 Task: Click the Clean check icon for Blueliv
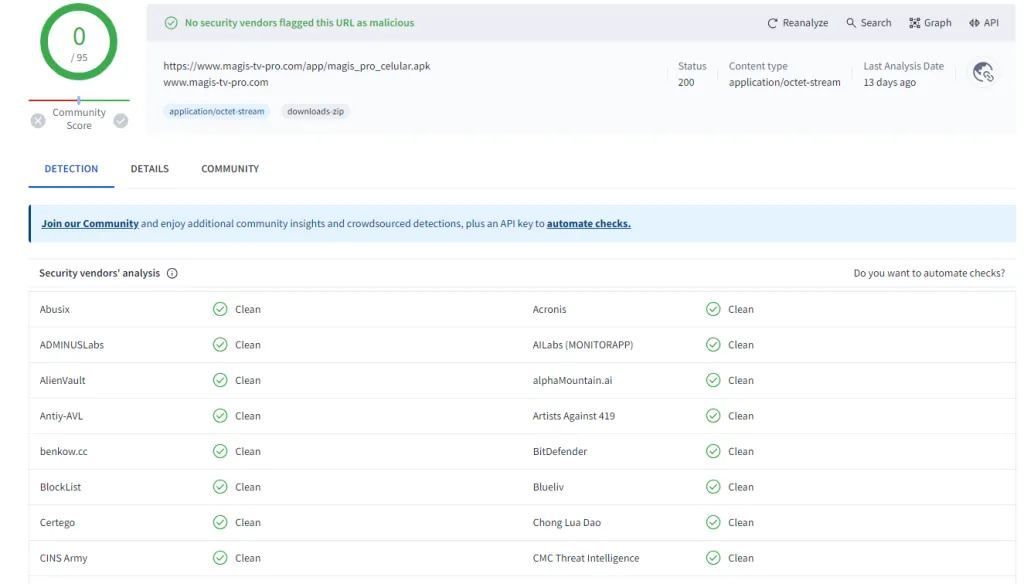[x=713, y=487]
